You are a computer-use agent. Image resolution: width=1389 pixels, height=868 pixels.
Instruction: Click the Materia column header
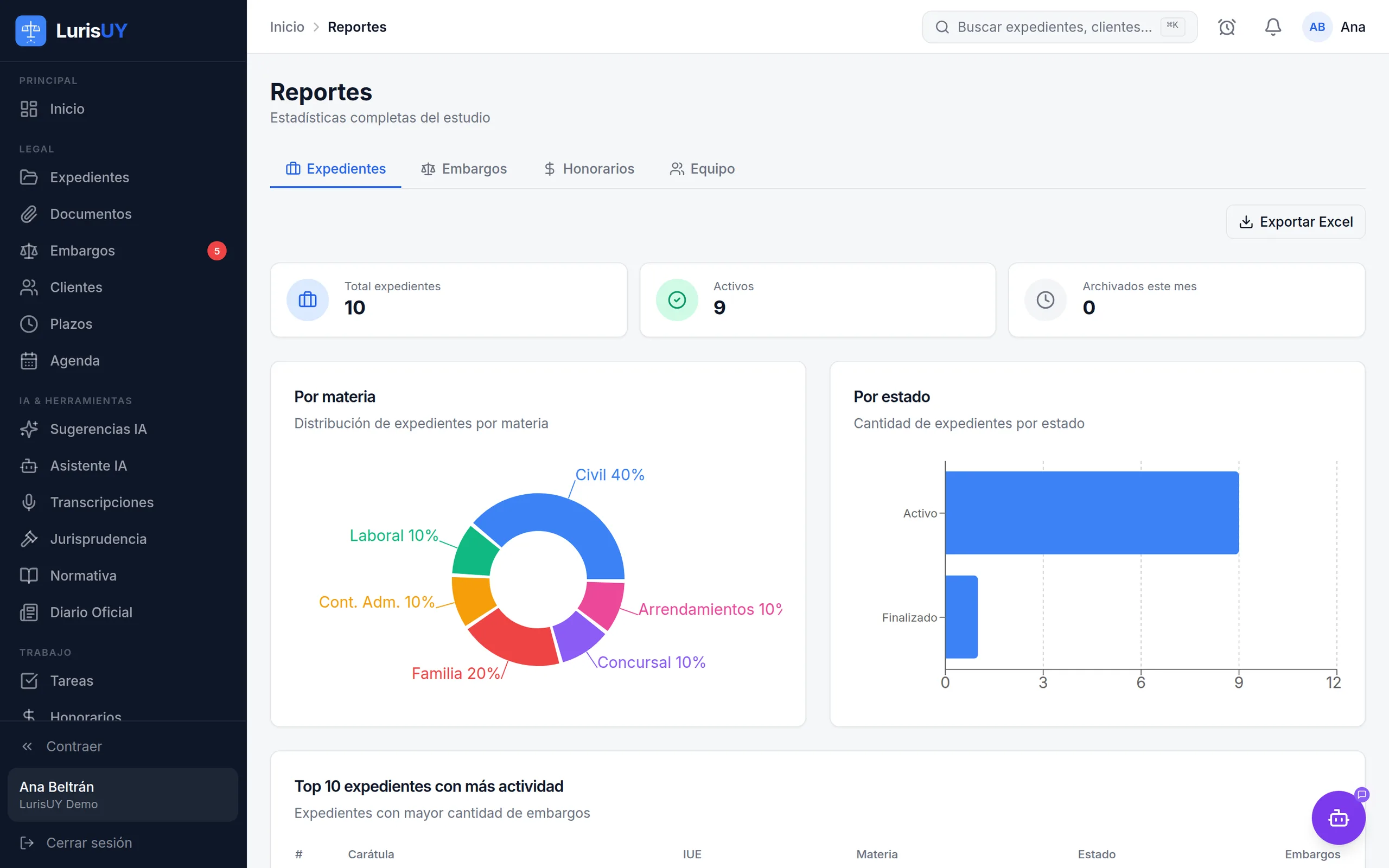tap(877, 854)
